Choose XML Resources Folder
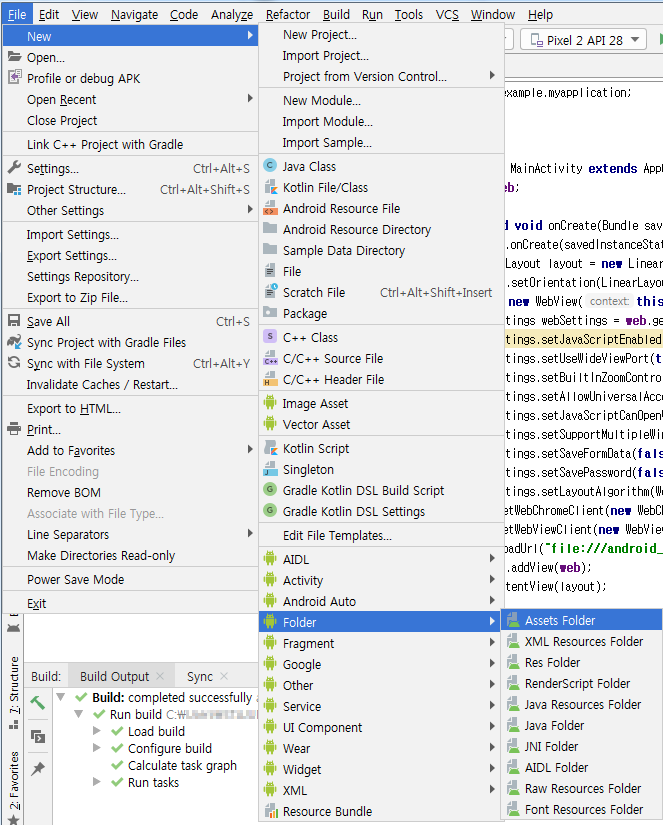The height and width of the screenshot is (825, 663). pyautogui.click(x=581, y=641)
